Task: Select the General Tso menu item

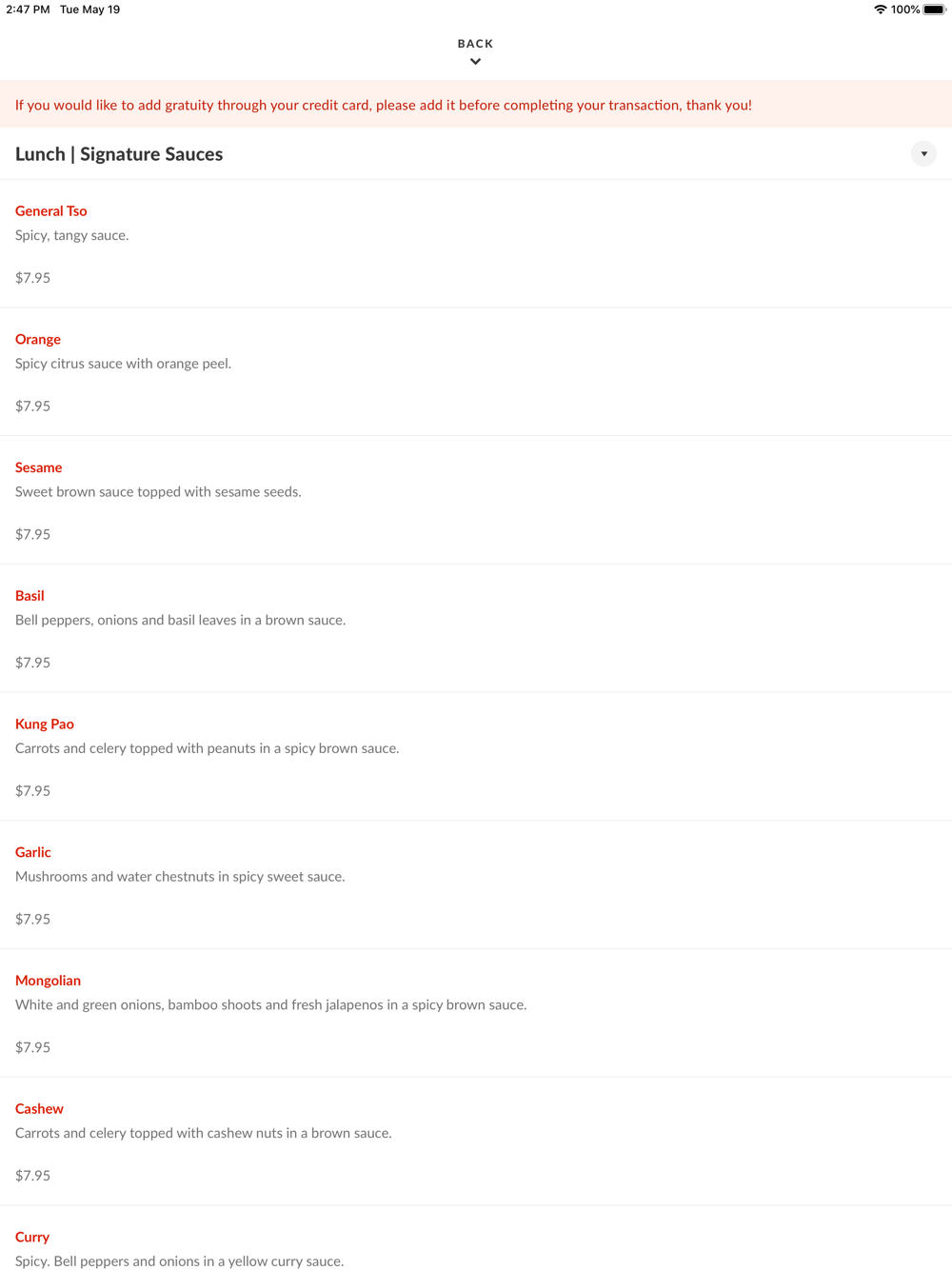Action: [476, 244]
